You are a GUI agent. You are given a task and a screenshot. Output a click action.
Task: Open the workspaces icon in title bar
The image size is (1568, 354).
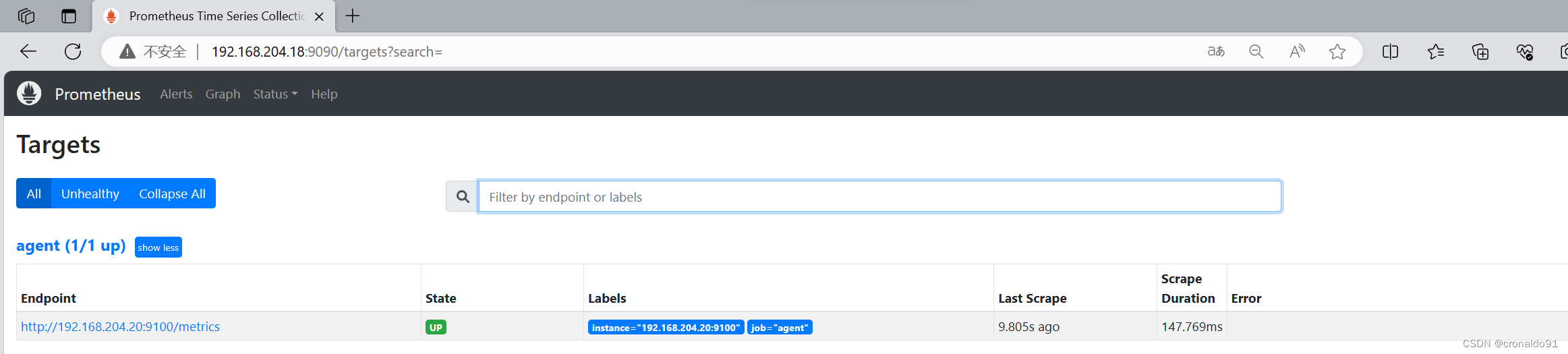pyautogui.click(x=26, y=16)
